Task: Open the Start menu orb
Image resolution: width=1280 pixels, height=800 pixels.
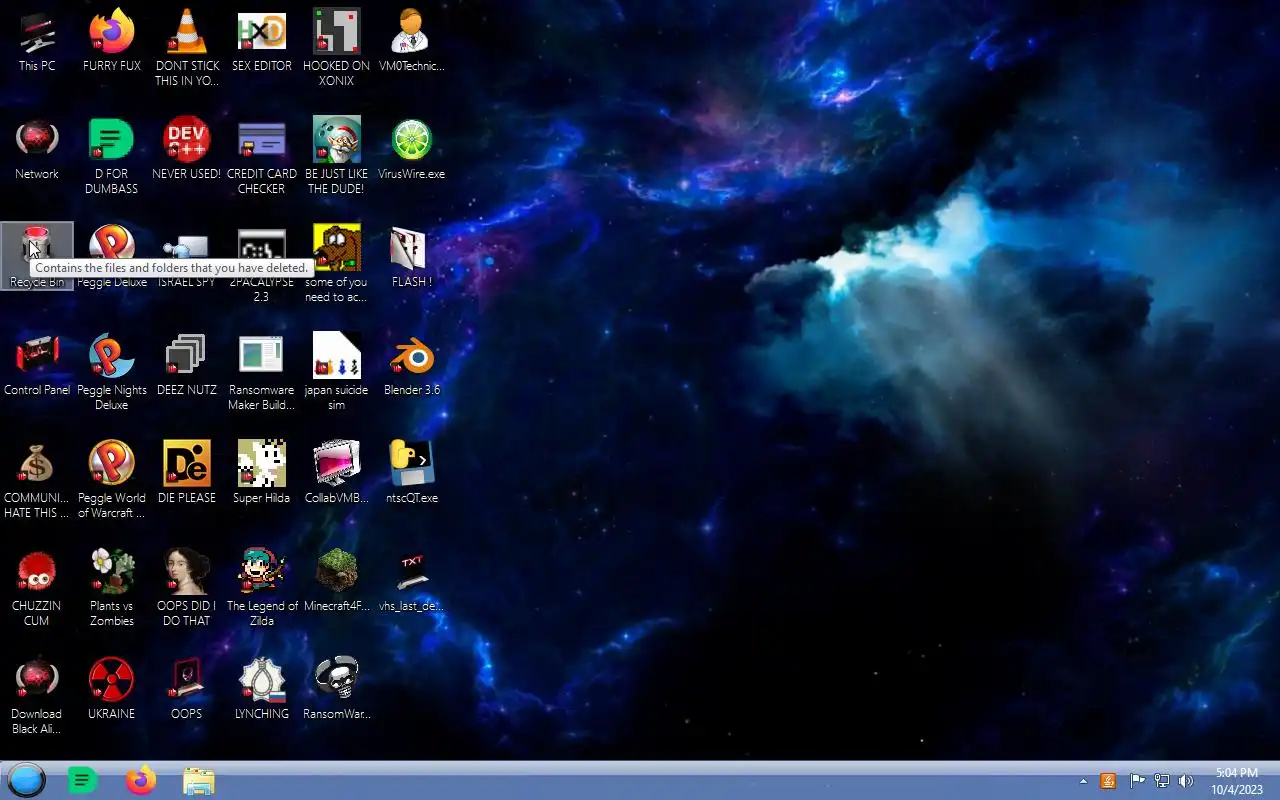Action: (26, 780)
